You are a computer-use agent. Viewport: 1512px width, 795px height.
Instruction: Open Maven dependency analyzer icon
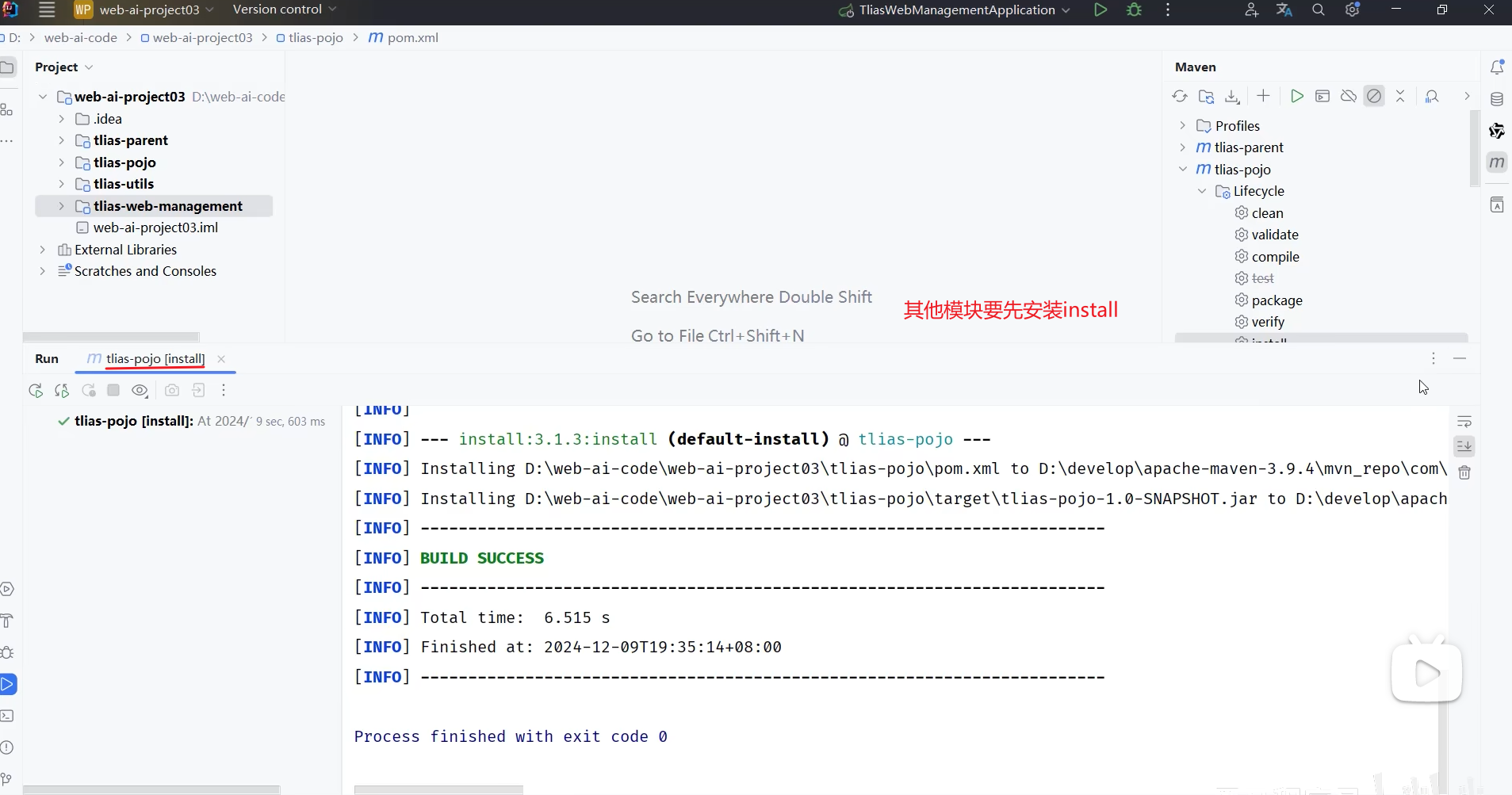click(1432, 96)
